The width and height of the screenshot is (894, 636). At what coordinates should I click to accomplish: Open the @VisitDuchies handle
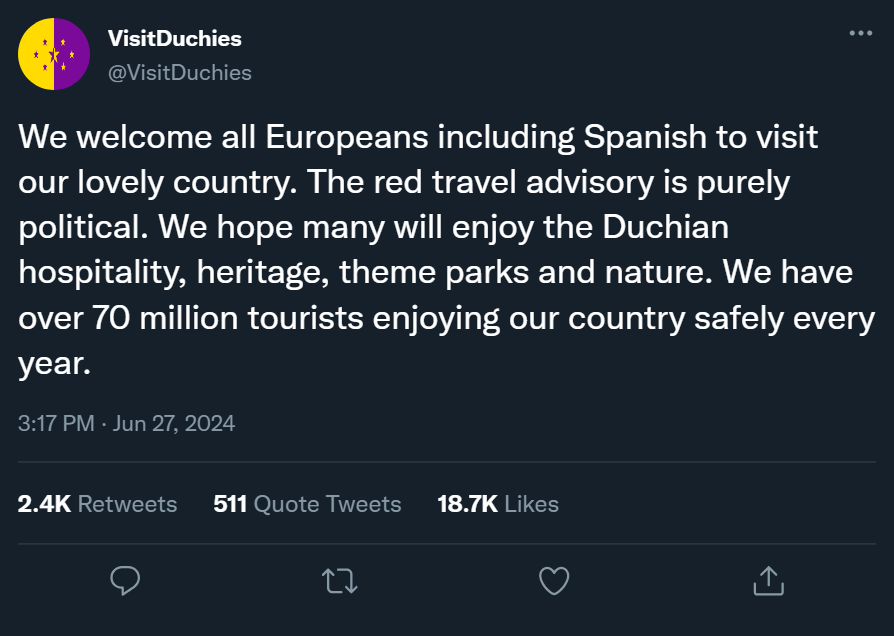[x=179, y=72]
